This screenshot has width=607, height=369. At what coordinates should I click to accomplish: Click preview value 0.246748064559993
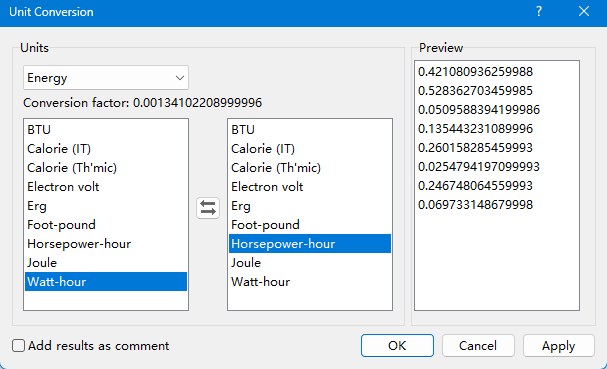click(x=475, y=185)
